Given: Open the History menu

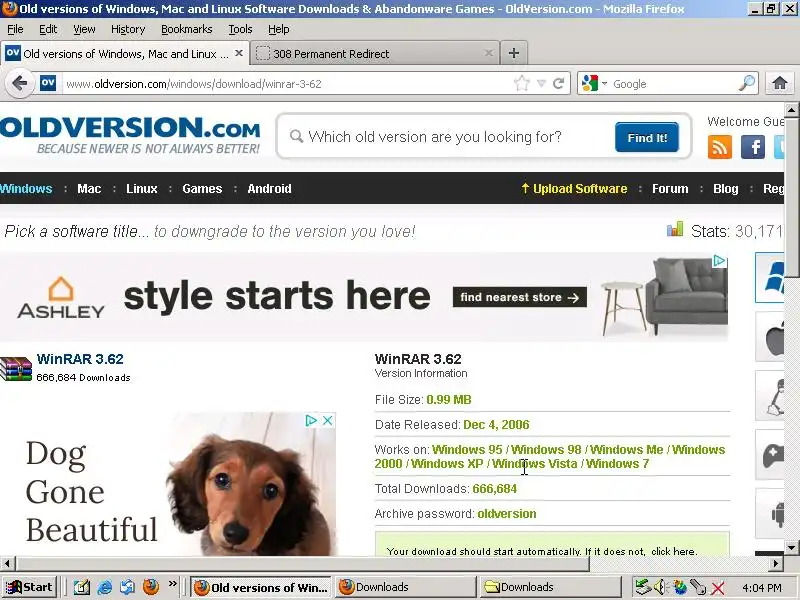Looking at the screenshot, I should [128, 30].
